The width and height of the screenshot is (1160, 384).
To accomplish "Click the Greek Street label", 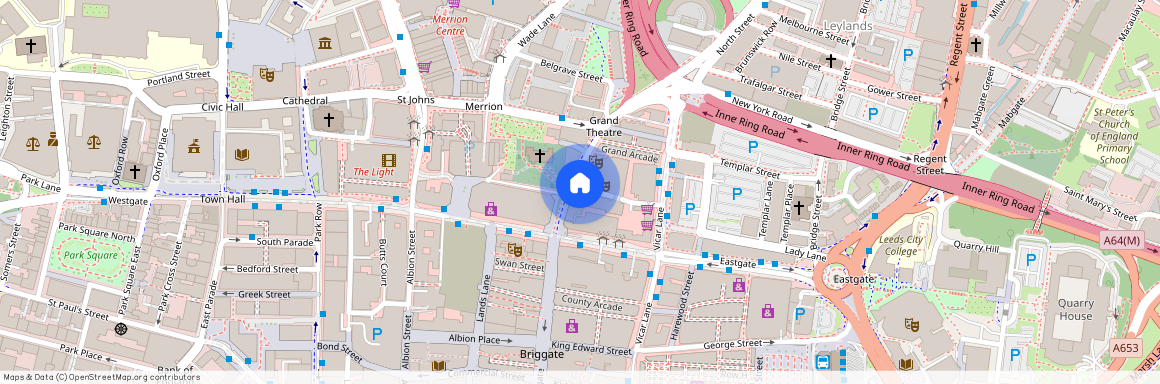I will (x=264, y=294).
